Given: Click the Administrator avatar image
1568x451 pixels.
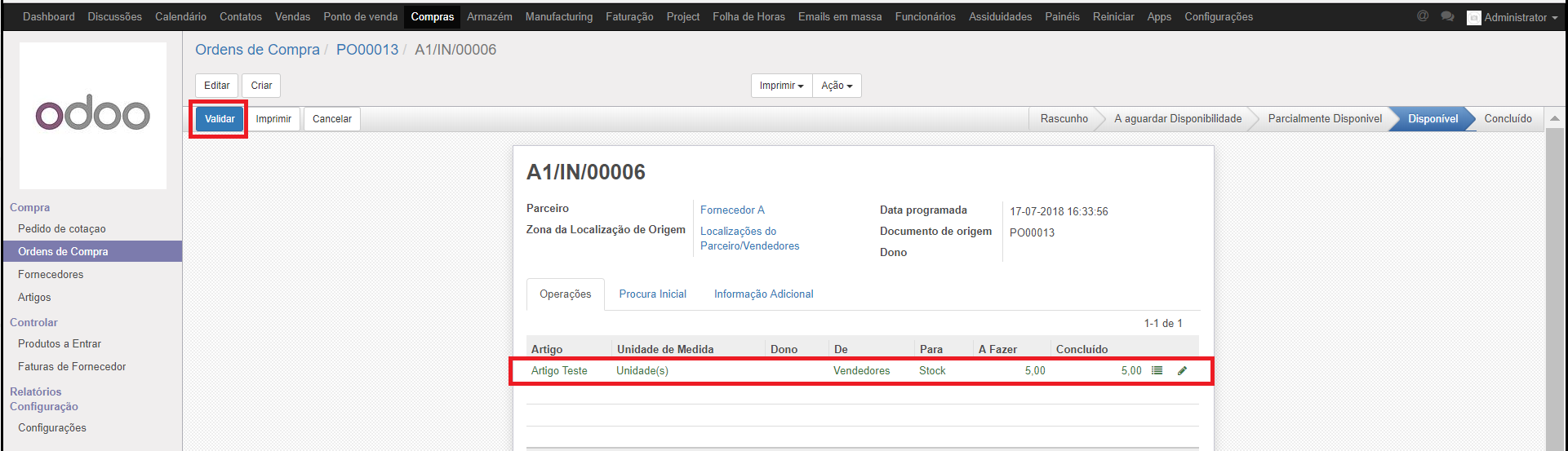Looking at the screenshot, I should (1473, 17).
